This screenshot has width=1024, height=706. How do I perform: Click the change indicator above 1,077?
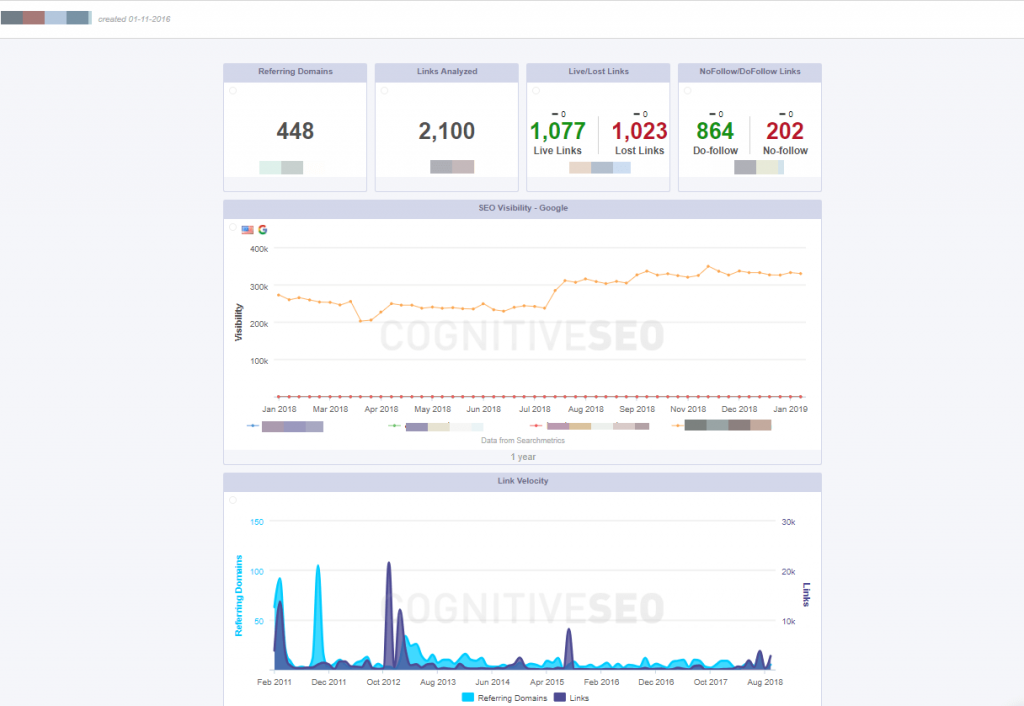(558, 114)
